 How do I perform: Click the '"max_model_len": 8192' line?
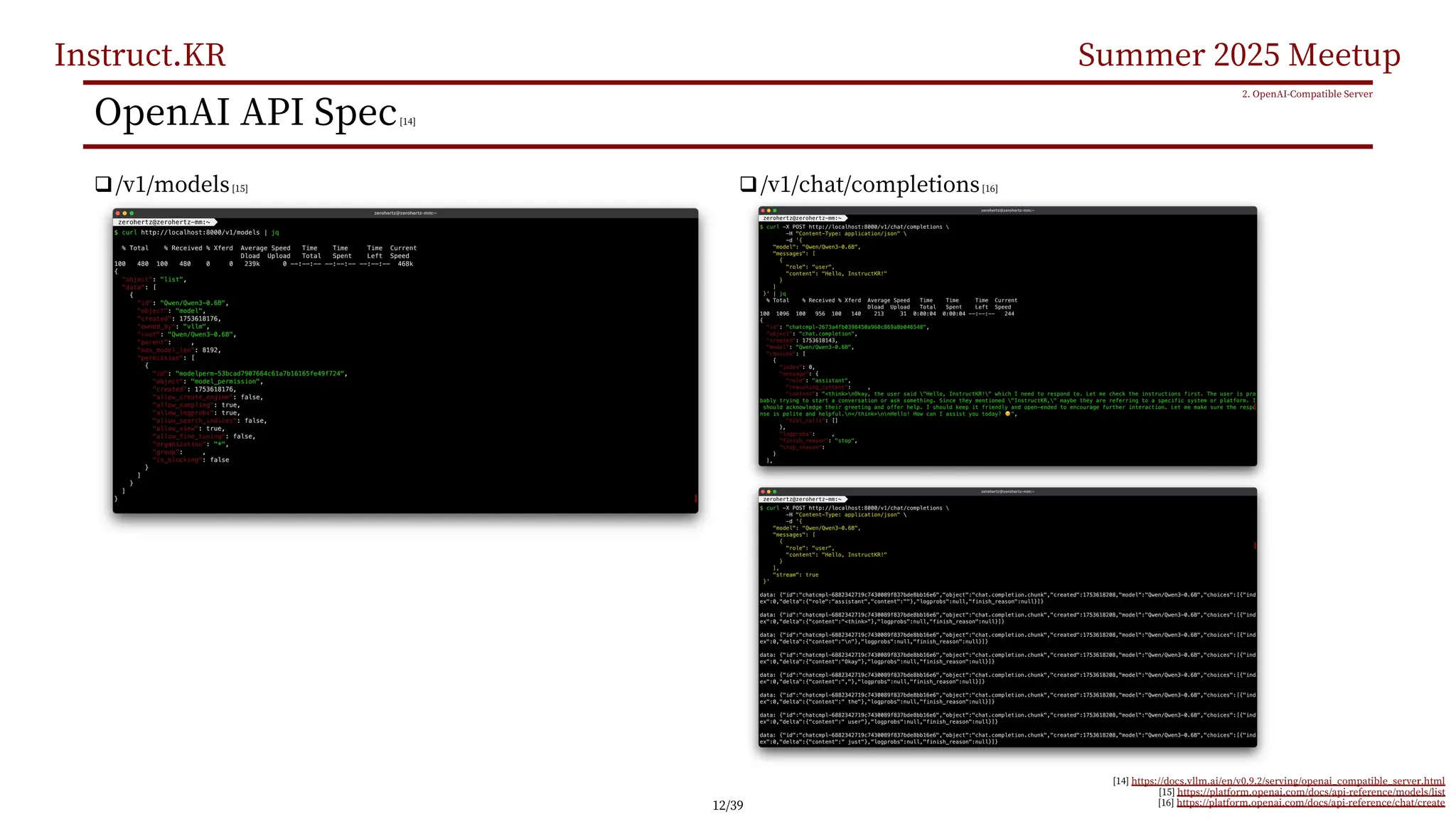point(179,350)
